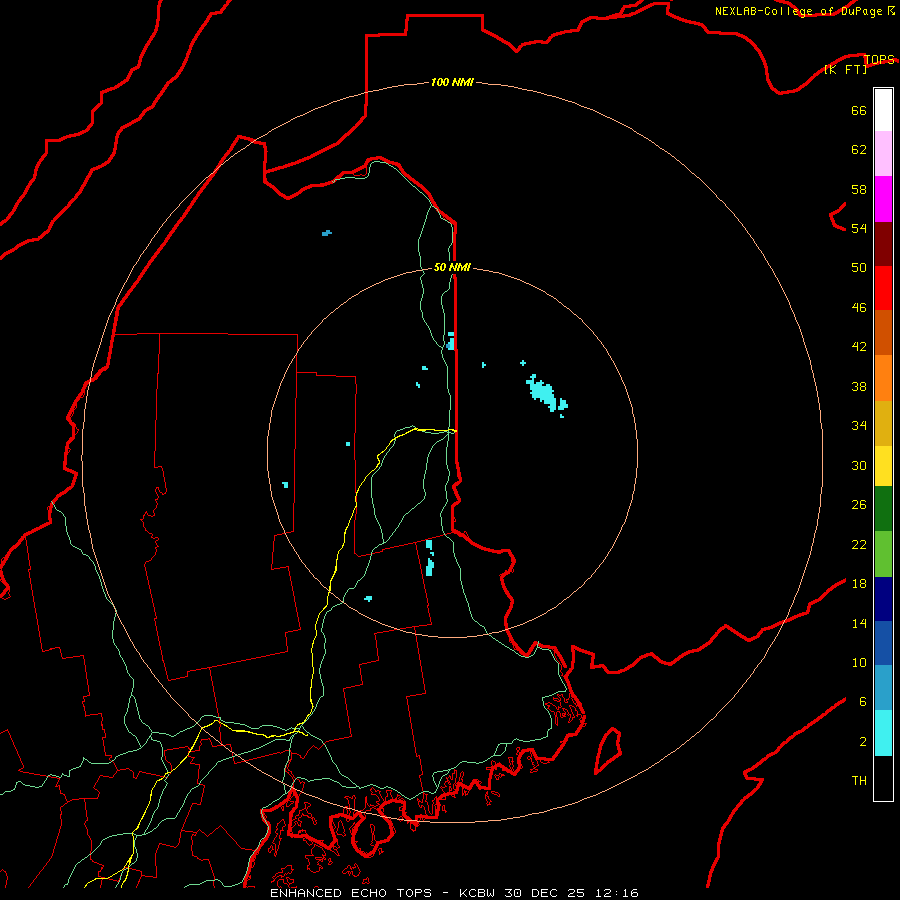The height and width of the screenshot is (900, 900).
Task: Click legend value "26"
Action: (x=859, y=505)
